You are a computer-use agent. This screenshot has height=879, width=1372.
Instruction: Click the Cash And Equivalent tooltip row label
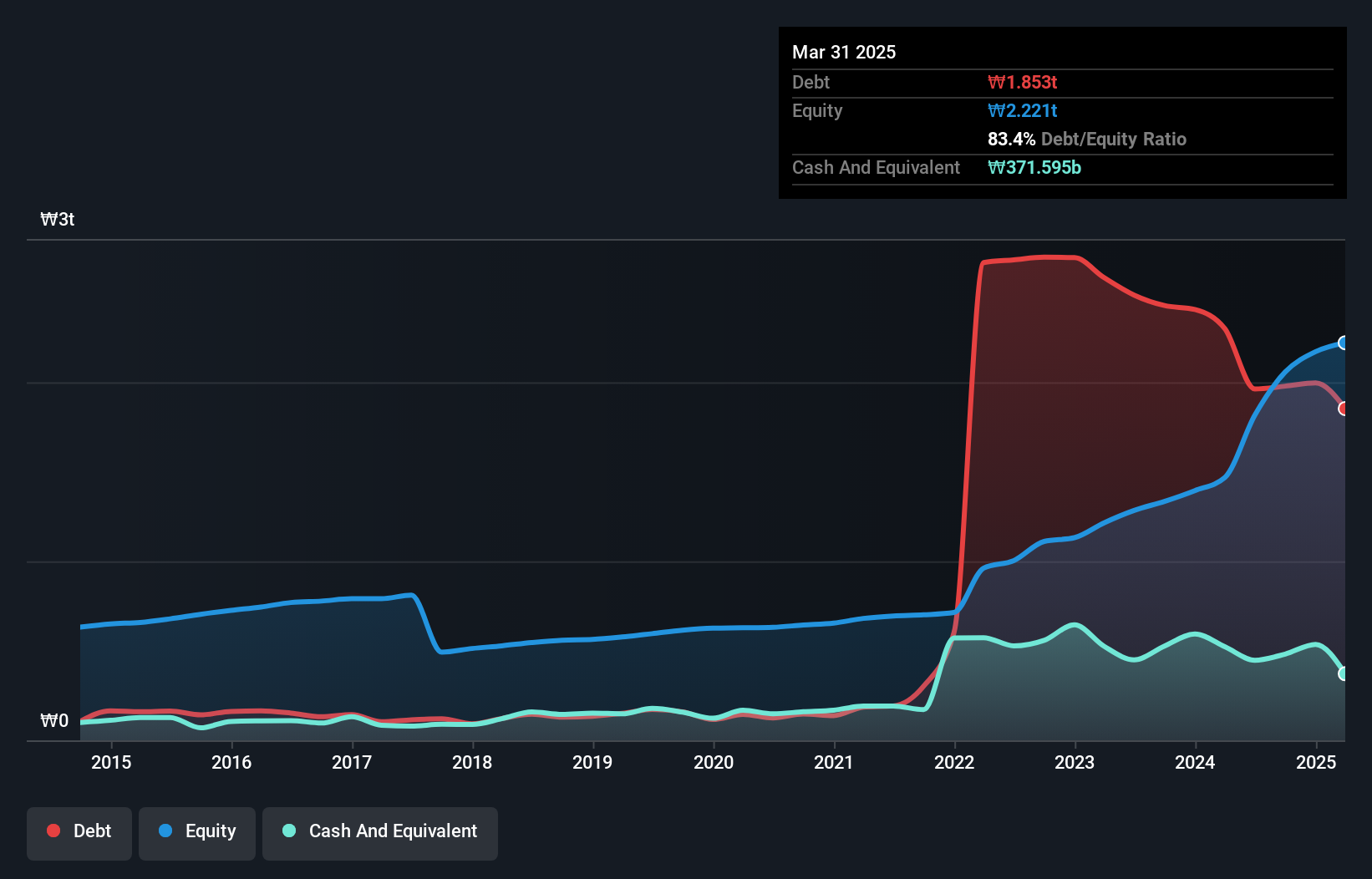(876, 167)
